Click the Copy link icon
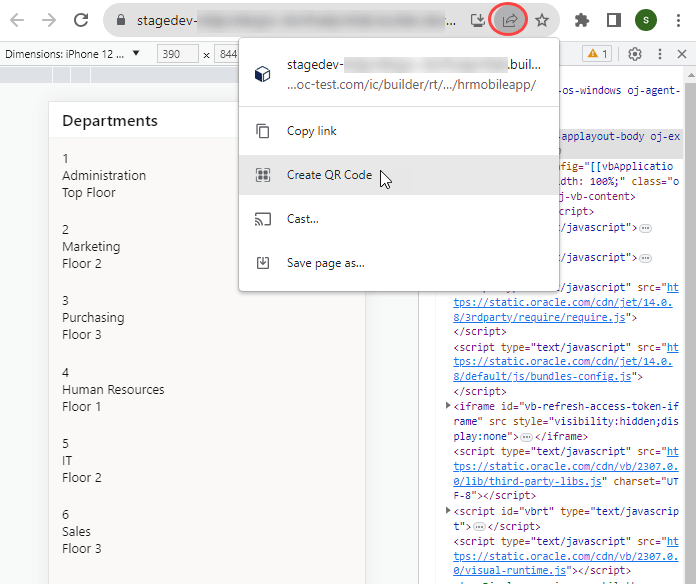 coord(263,131)
